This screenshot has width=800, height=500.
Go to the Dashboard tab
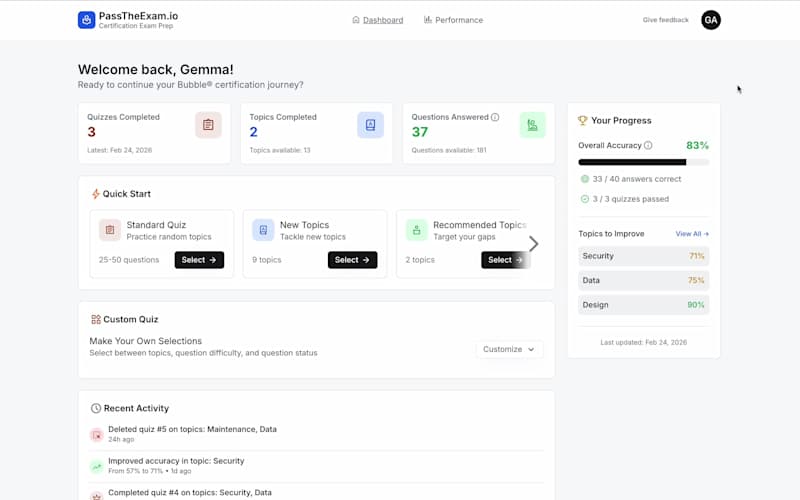(378, 20)
